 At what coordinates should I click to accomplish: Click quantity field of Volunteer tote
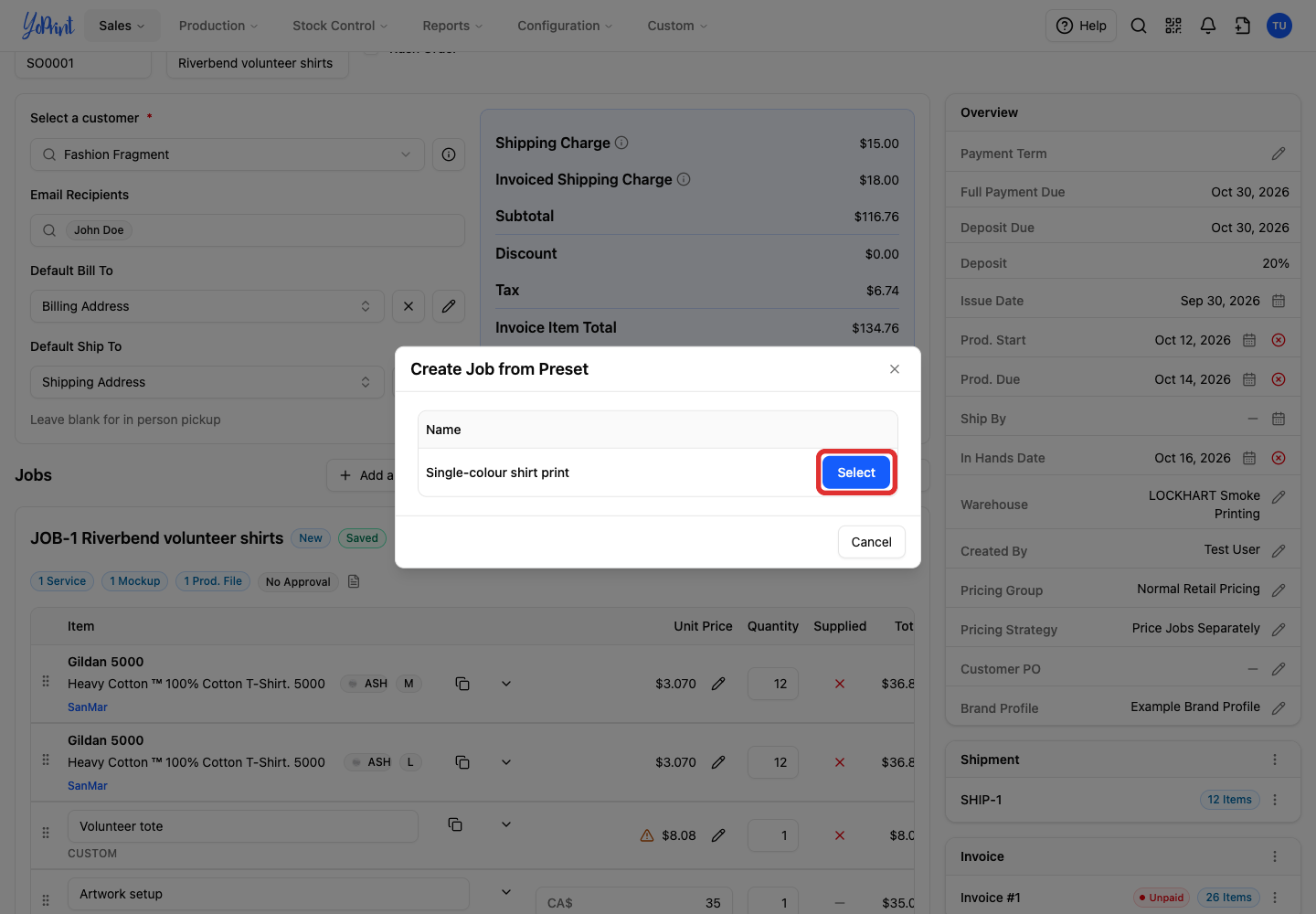[x=773, y=835]
